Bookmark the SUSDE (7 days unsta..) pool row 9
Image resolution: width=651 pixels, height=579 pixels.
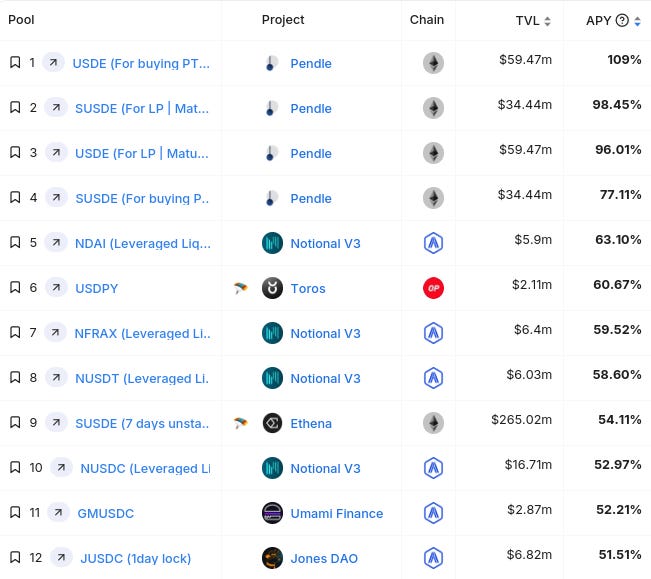pyautogui.click(x=15, y=422)
